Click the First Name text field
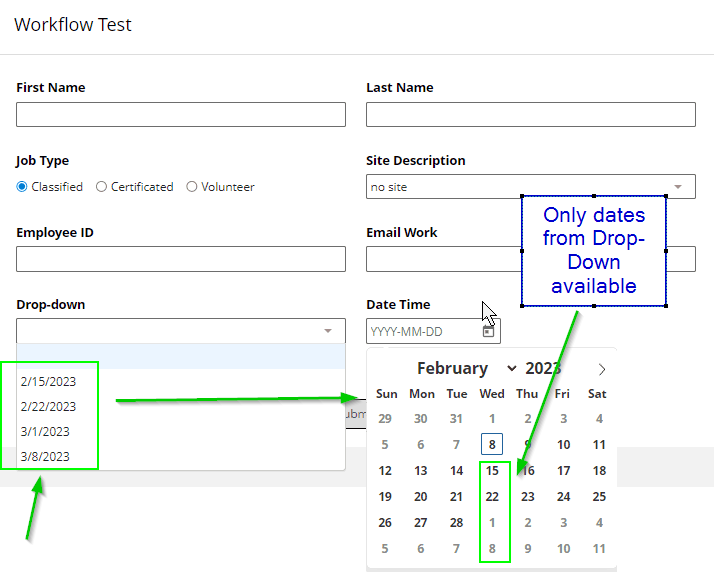Screen dimensions: 722x587 [180, 115]
